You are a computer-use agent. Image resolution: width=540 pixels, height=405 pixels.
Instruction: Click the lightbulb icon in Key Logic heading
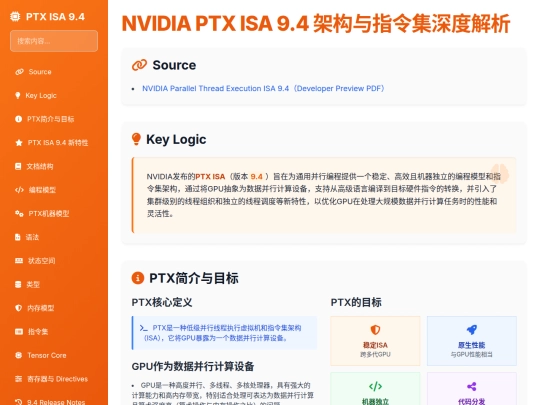[136, 139]
